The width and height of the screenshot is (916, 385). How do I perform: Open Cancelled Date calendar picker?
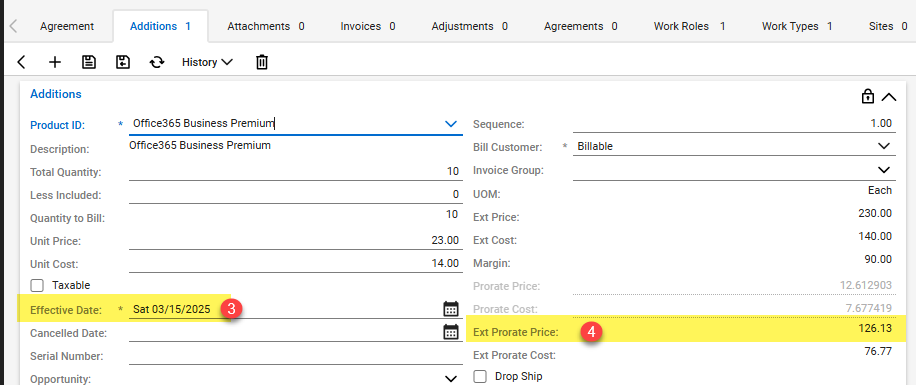(x=450, y=332)
